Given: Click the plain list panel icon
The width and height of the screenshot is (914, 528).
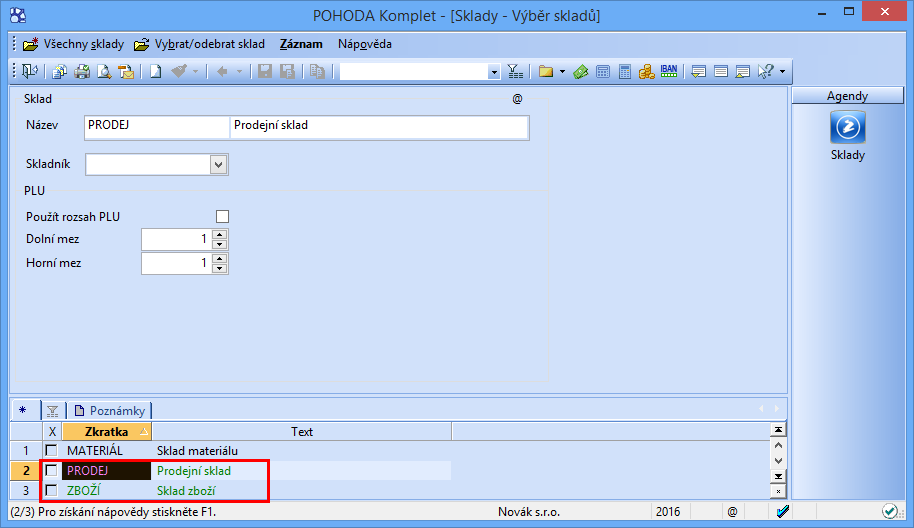Looking at the screenshot, I should (x=720, y=72).
